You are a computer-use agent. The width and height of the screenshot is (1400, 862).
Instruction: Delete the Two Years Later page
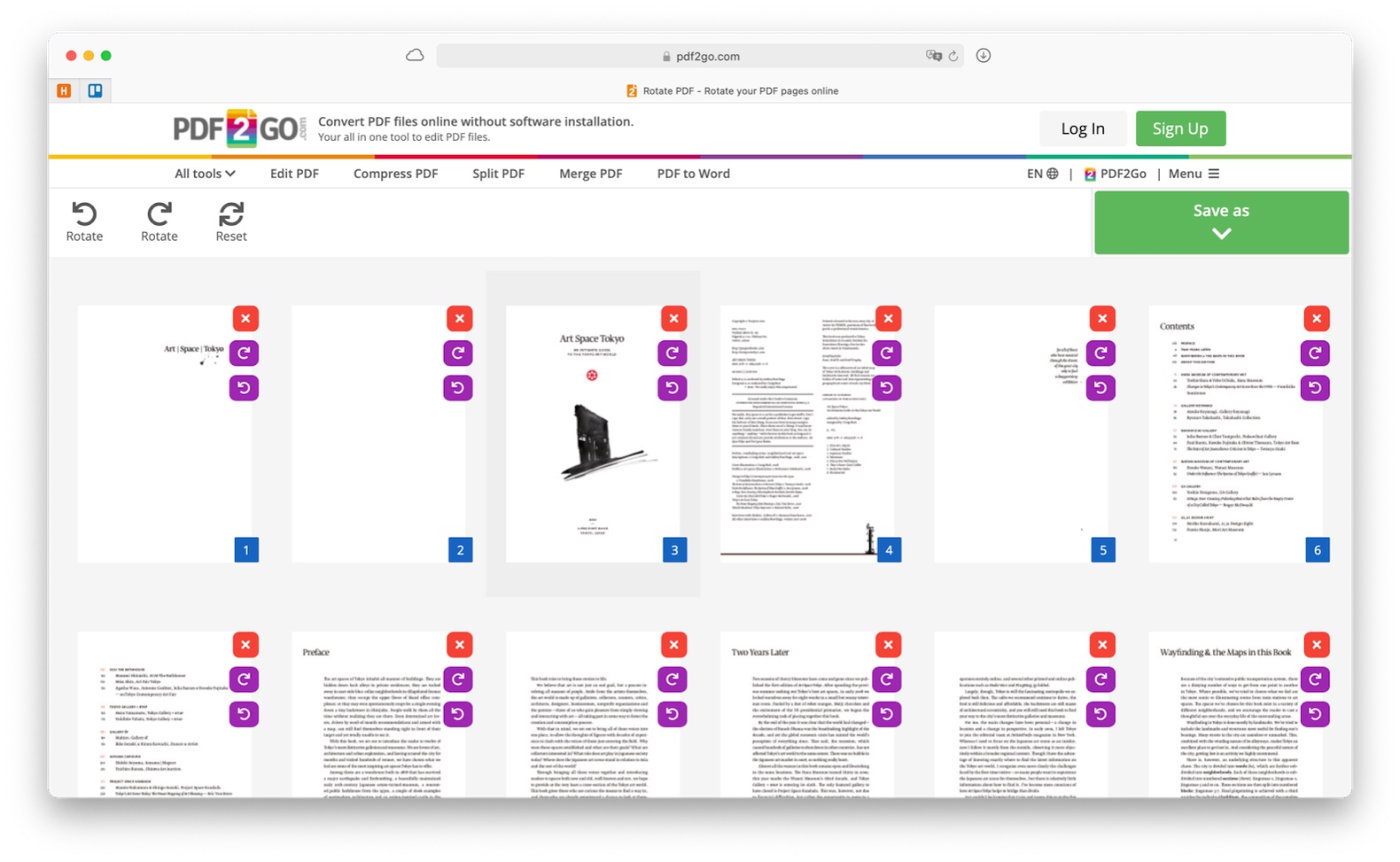click(889, 644)
